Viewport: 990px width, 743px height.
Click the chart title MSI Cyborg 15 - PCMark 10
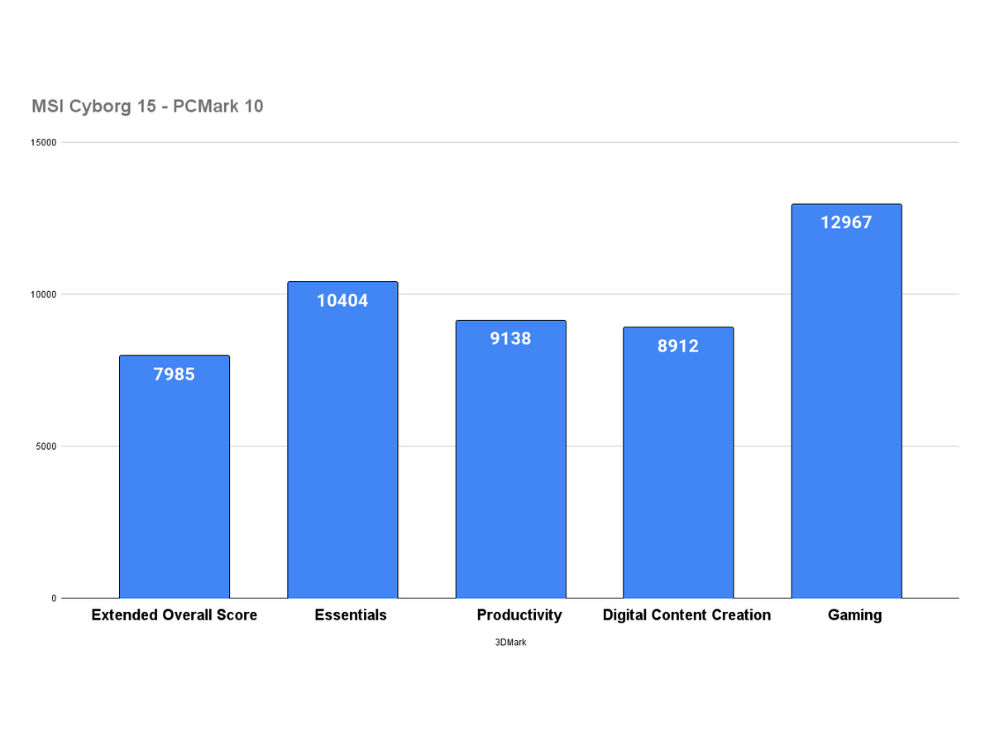pyautogui.click(x=147, y=106)
